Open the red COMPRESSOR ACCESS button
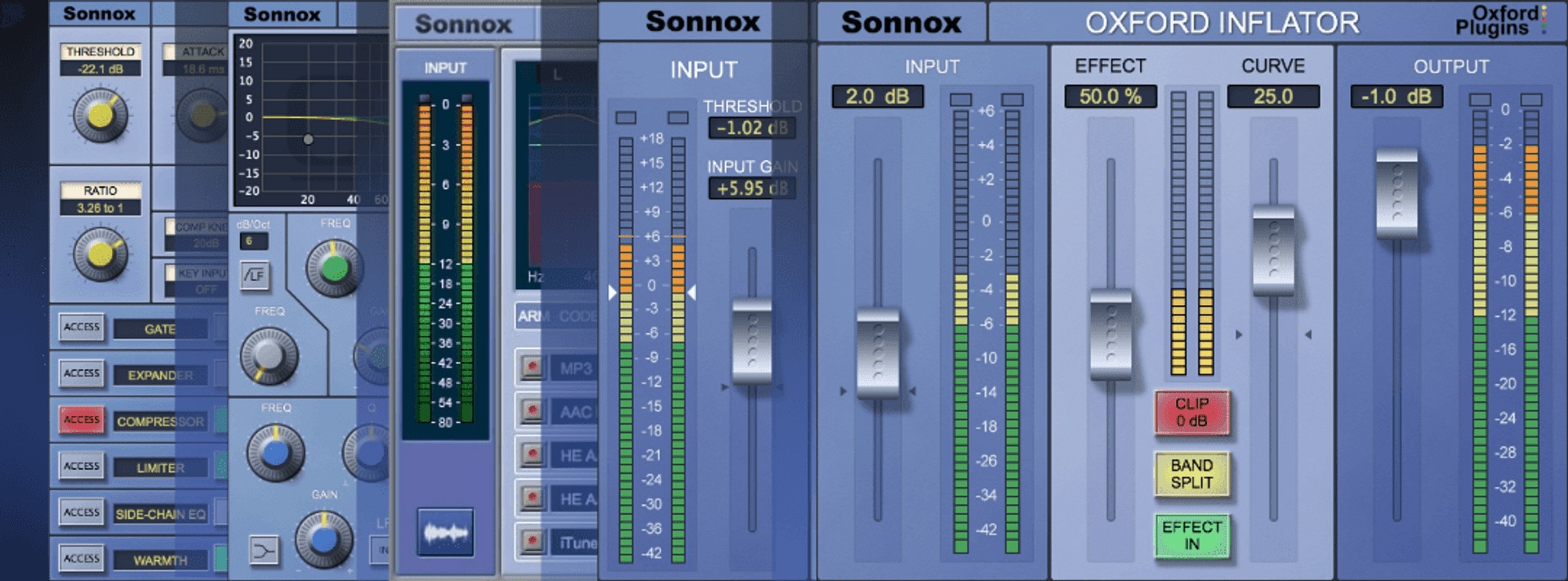 (82, 420)
